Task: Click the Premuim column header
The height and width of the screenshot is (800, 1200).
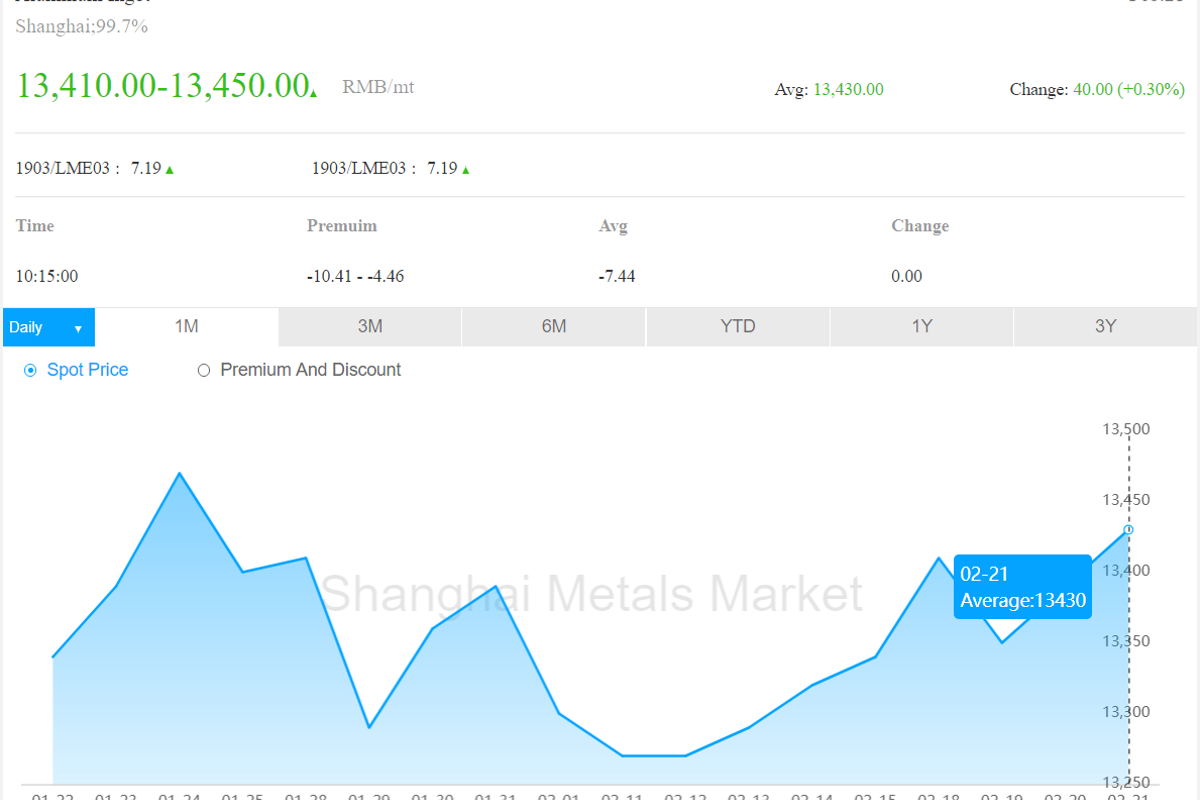Action: pos(342,226)
